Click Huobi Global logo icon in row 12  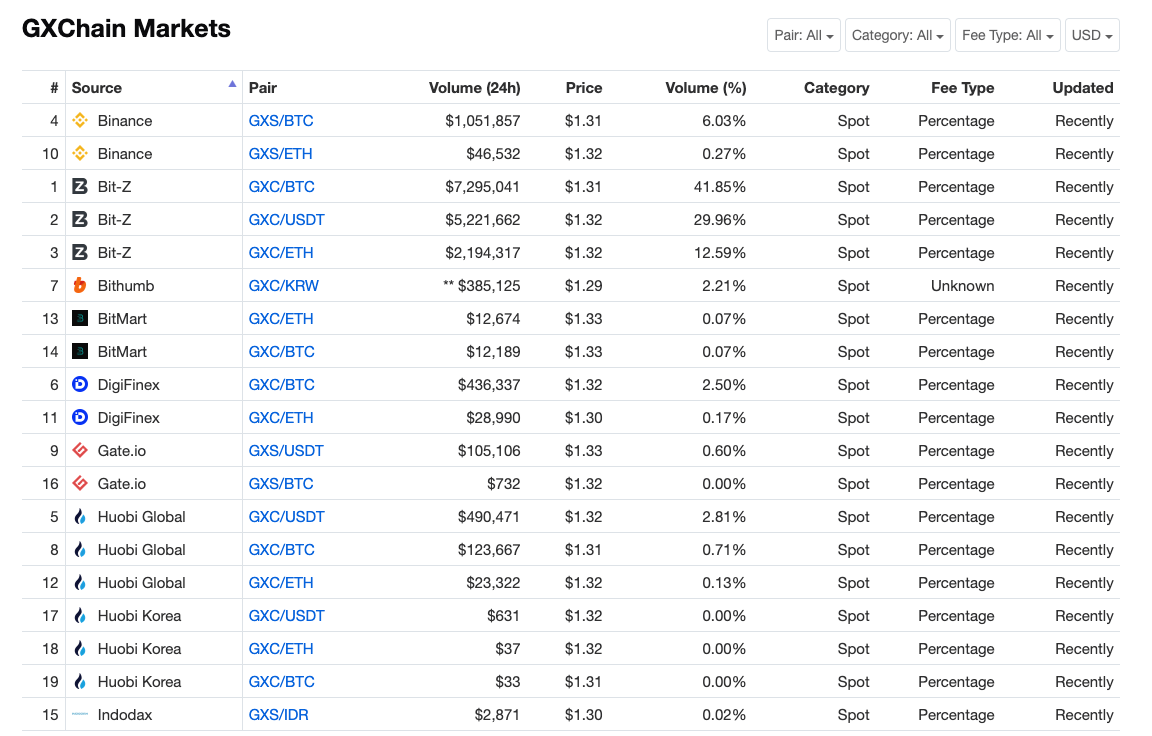[x=80, y=582]
